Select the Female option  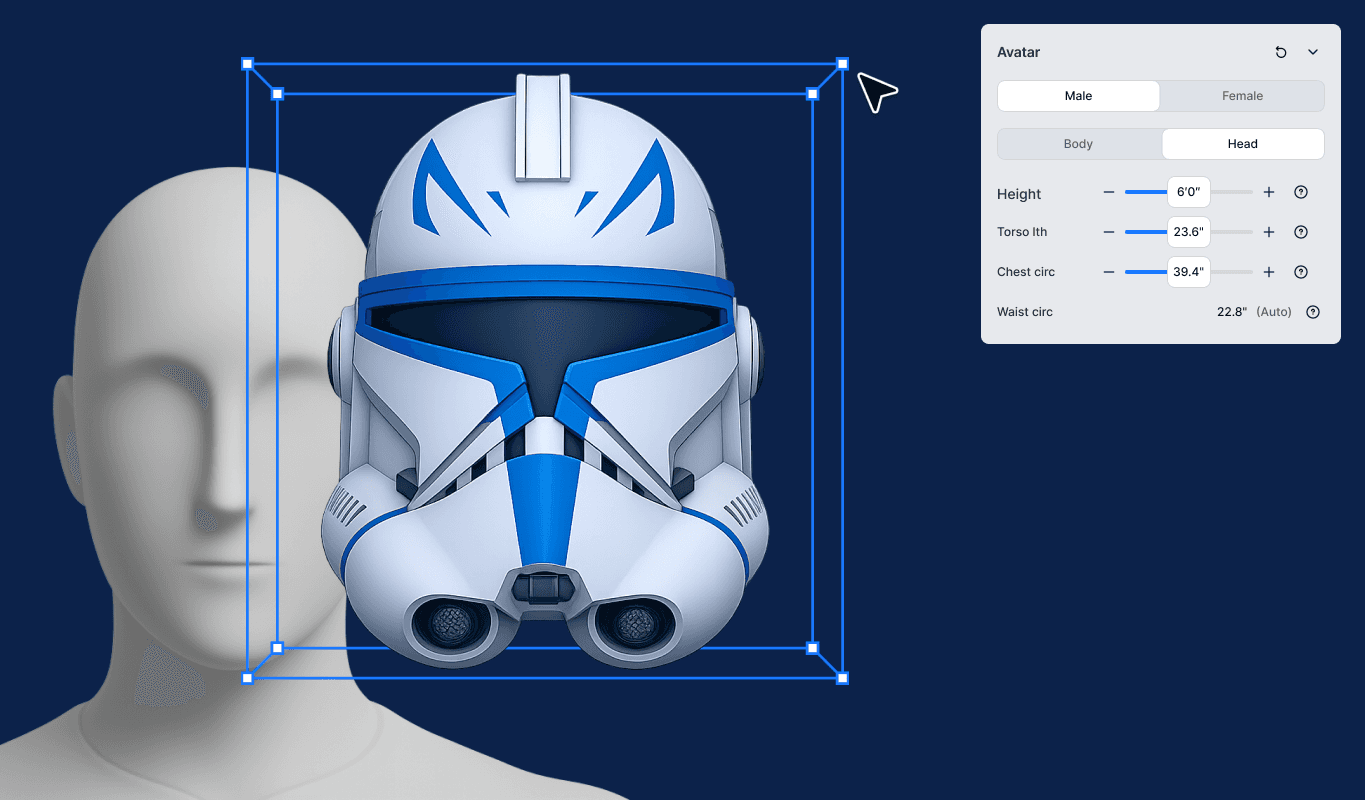pyautogui.click(x=1242, y=96)
